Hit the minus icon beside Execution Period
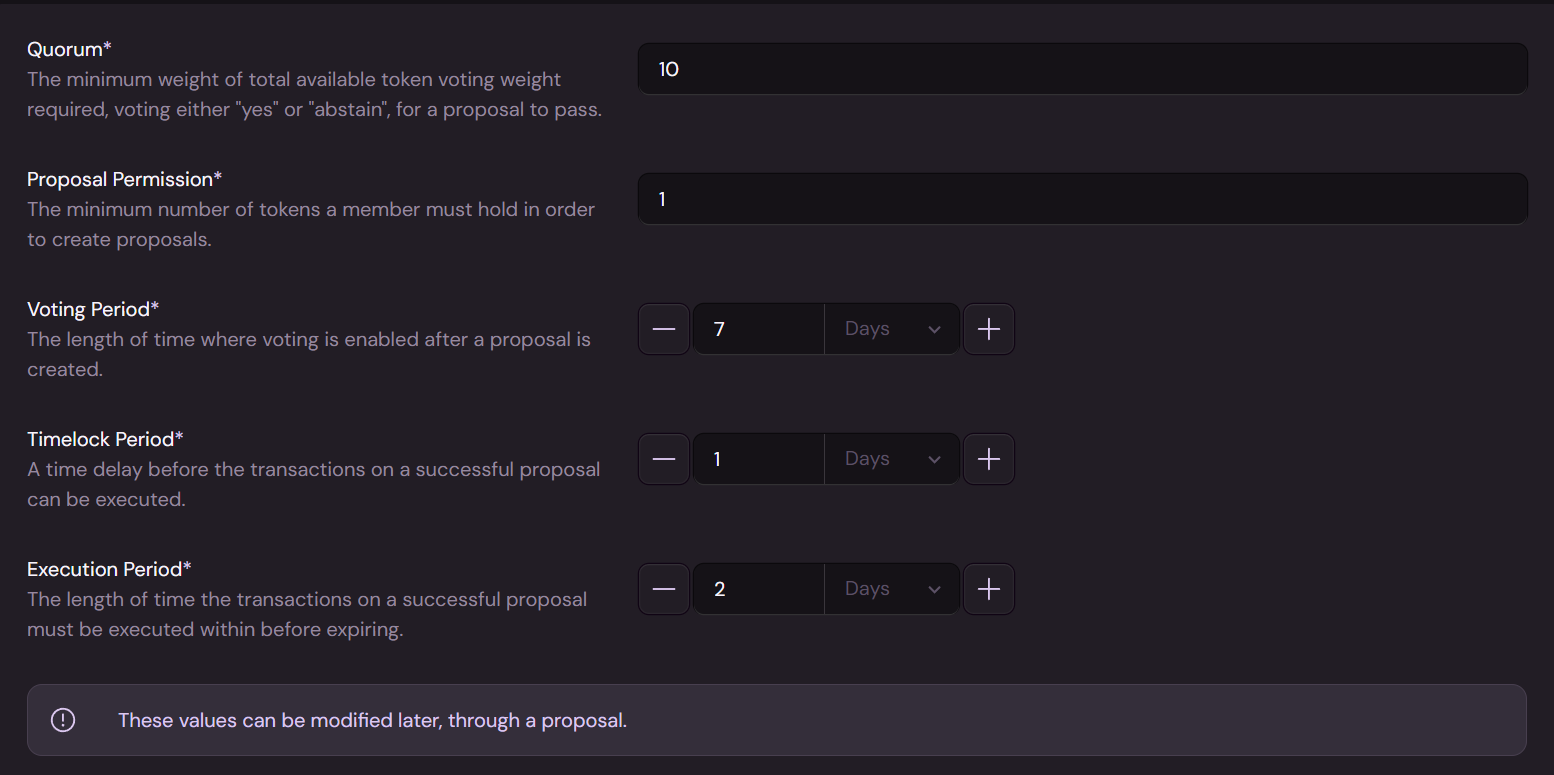The image size is (1554, 775). point(664,589)
